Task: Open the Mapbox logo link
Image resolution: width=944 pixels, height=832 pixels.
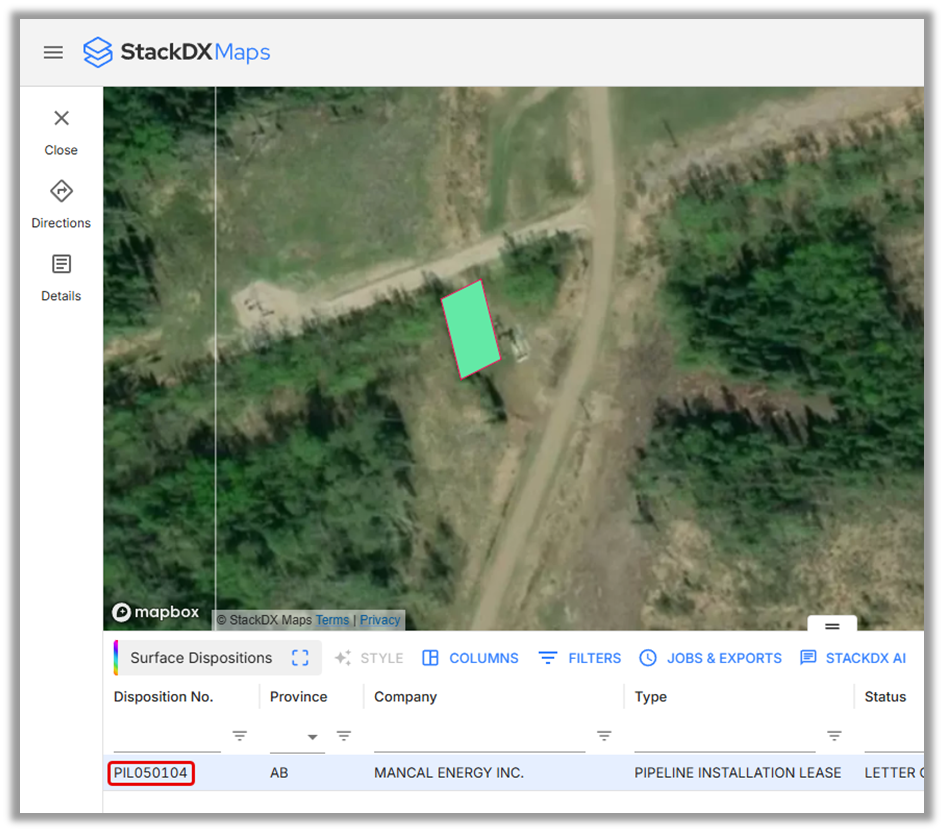Action: pyautogui.click(x=156, y=612)
